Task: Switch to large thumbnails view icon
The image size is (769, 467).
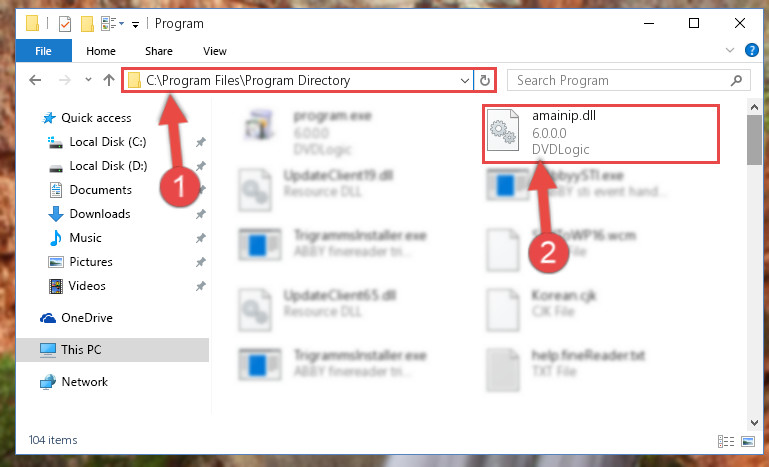Action: click(748, 441)
